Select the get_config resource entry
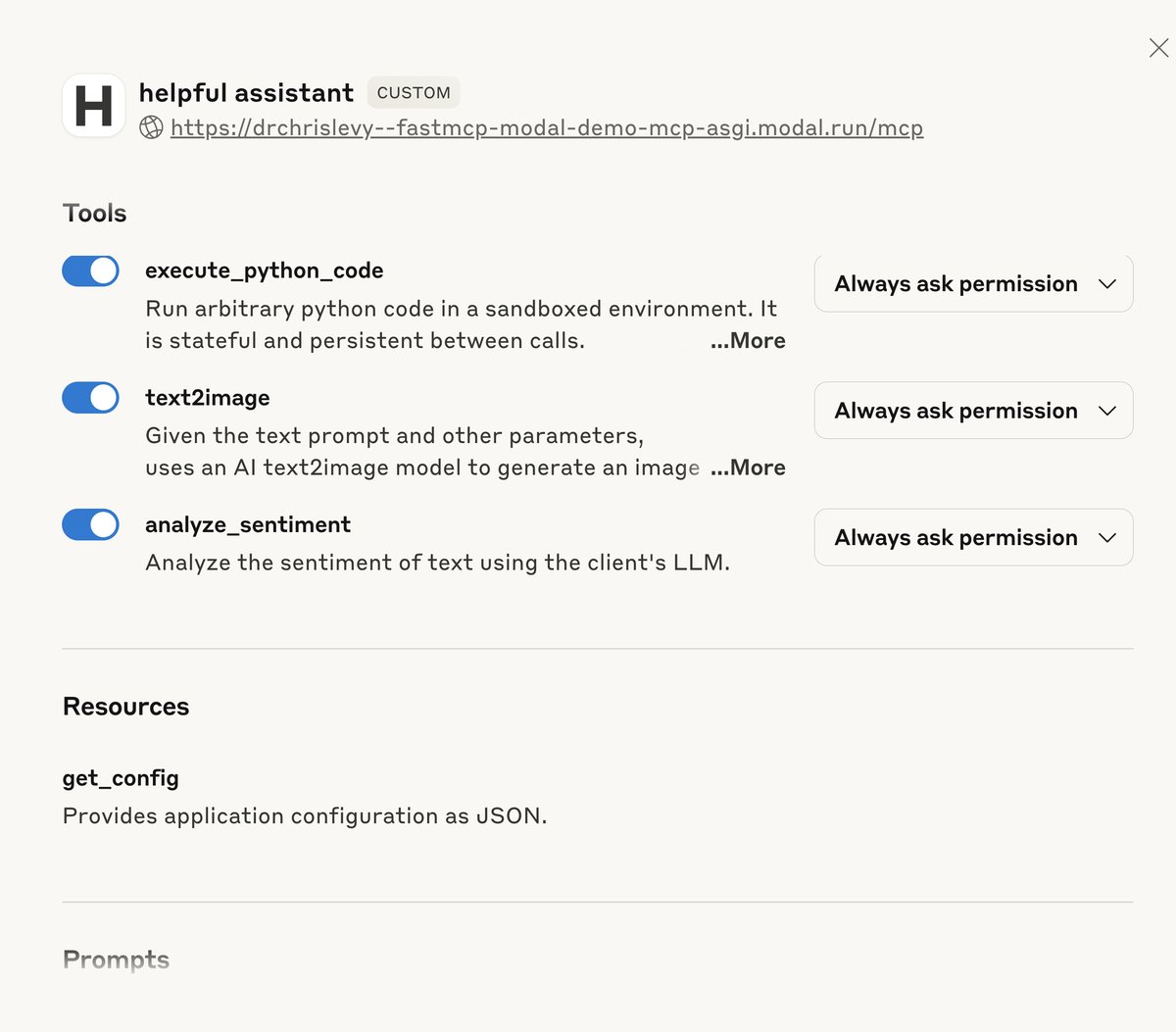Screen dimensions: 1176x1032 [121, 778]
